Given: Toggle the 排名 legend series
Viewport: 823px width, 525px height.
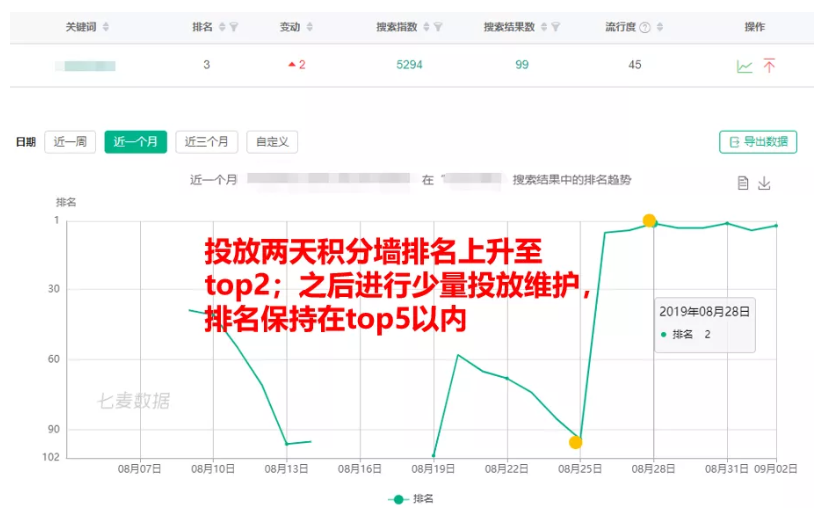Looking at the screenshot, I should (x=411, y=499).
